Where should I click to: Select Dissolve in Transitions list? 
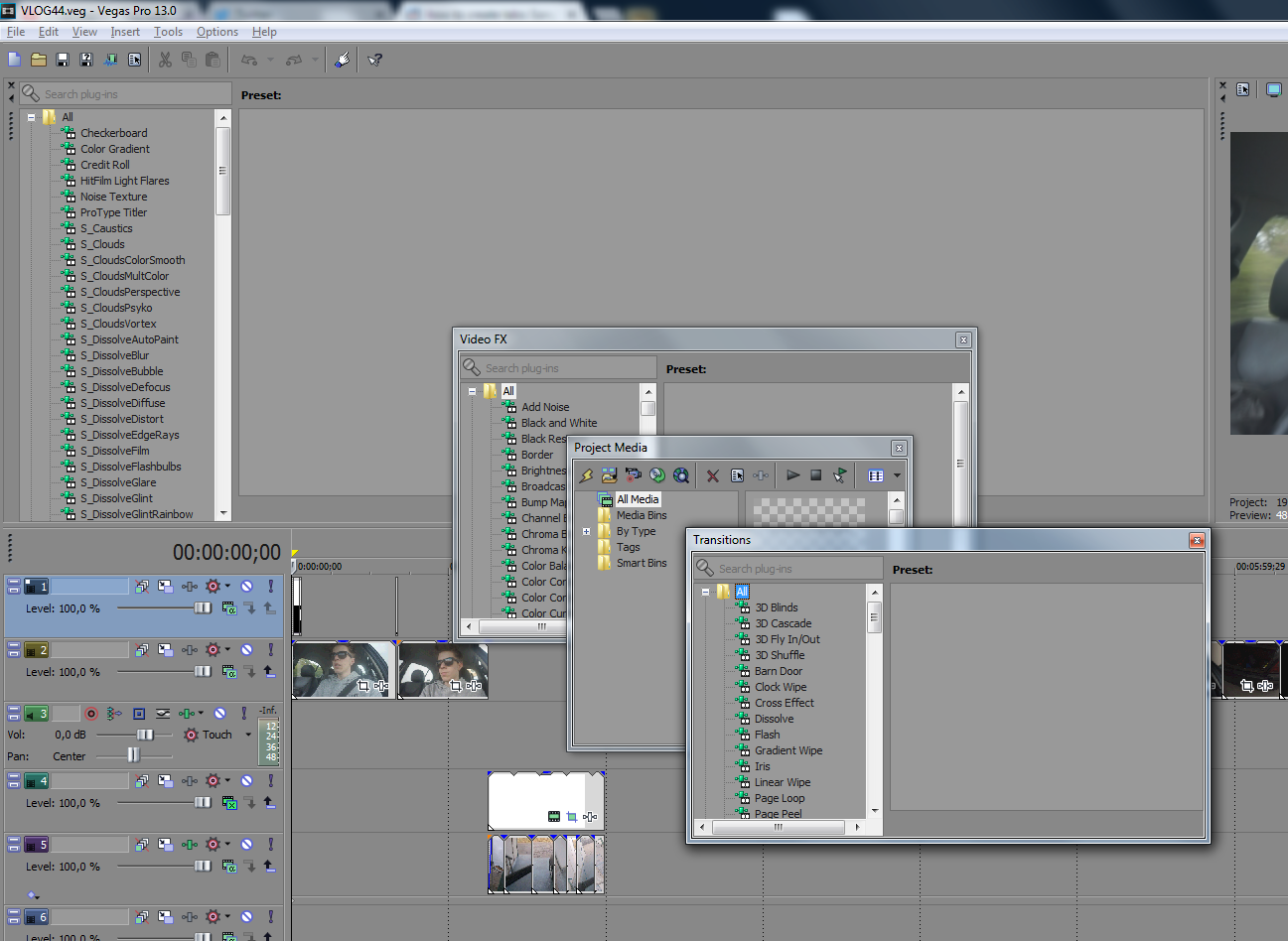(x=774, y=719)
